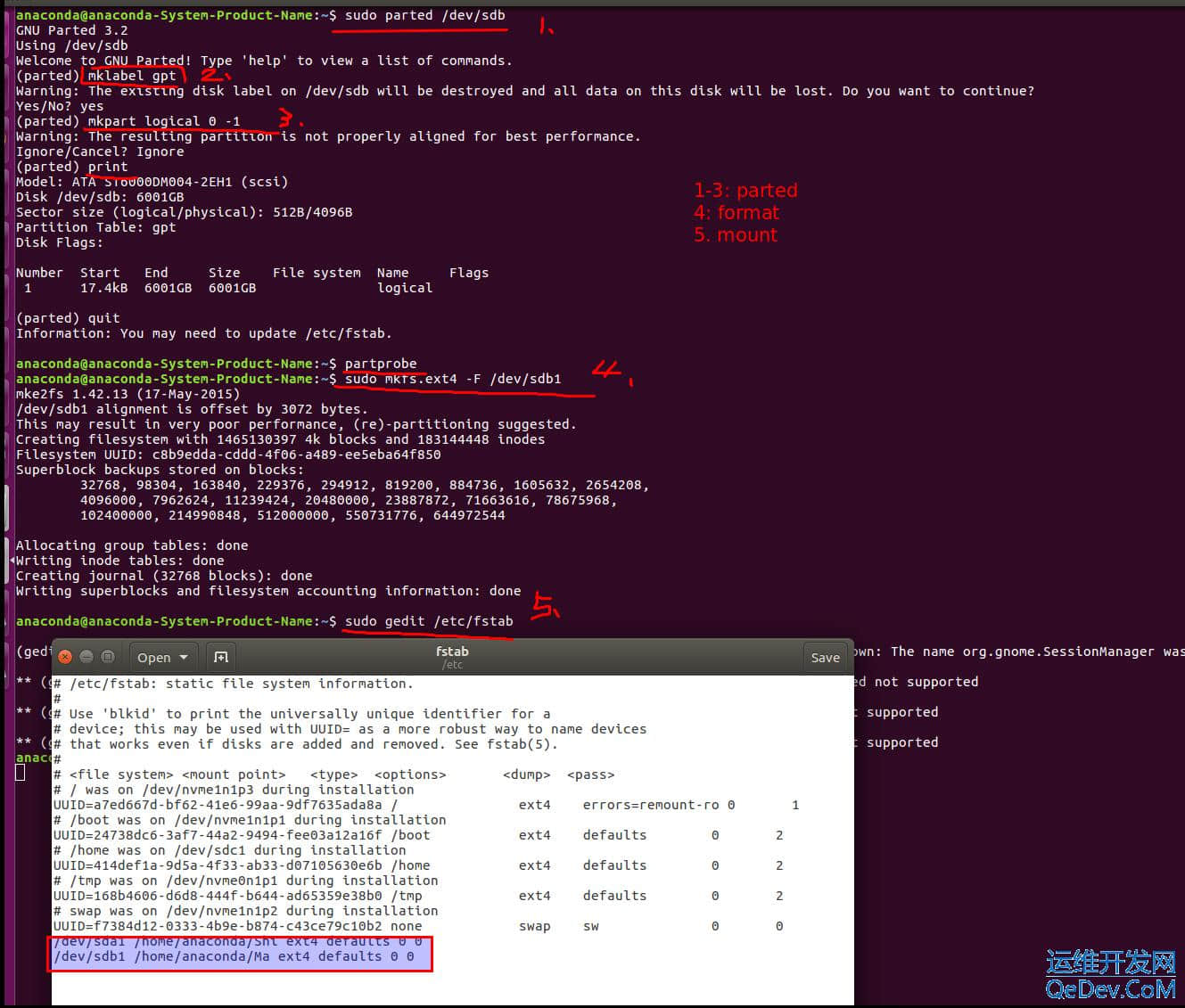This screenshot has width=1185, height=1008.
Task: Close the gedit fstab window
Action: pos(65,657)
